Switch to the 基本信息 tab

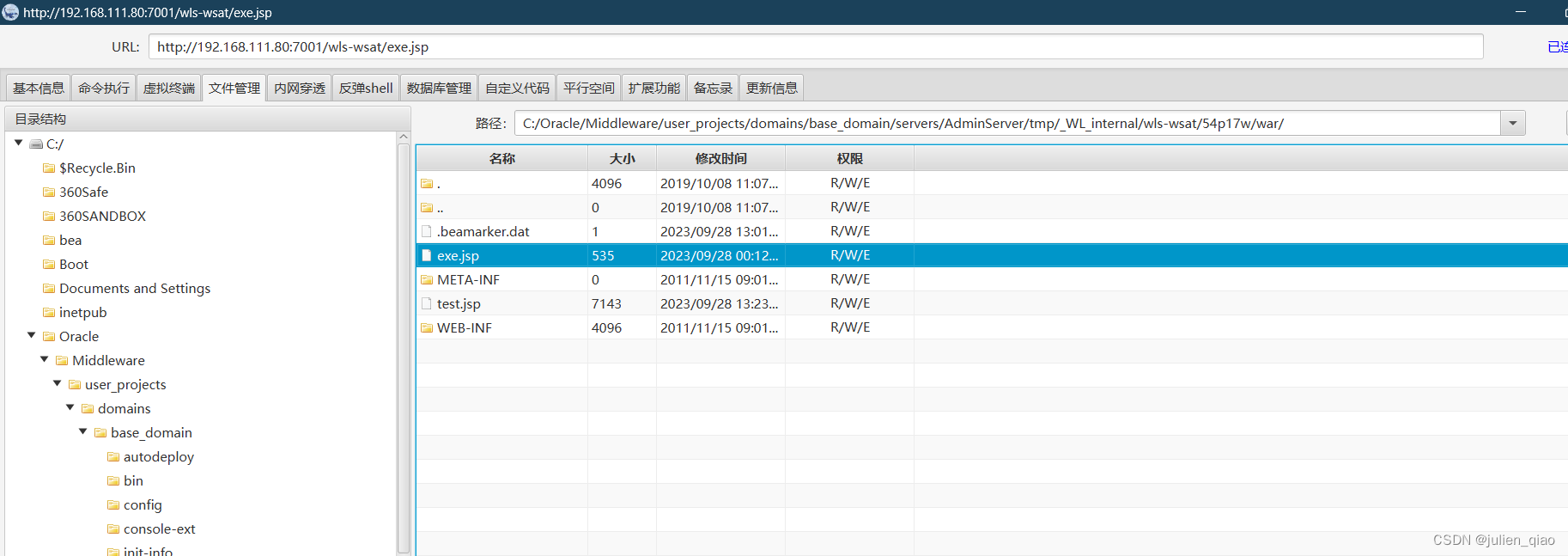click(39, 88)
